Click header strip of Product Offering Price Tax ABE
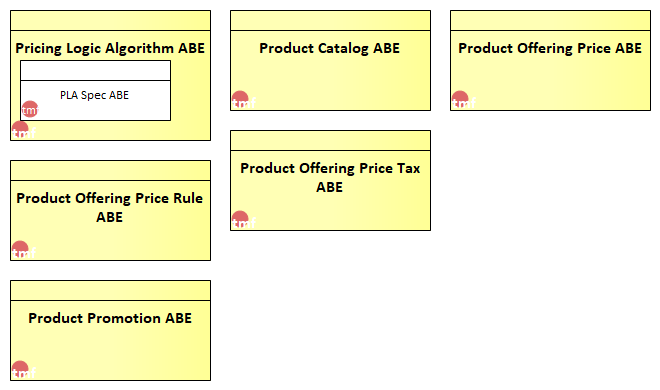 coord(330,141)
